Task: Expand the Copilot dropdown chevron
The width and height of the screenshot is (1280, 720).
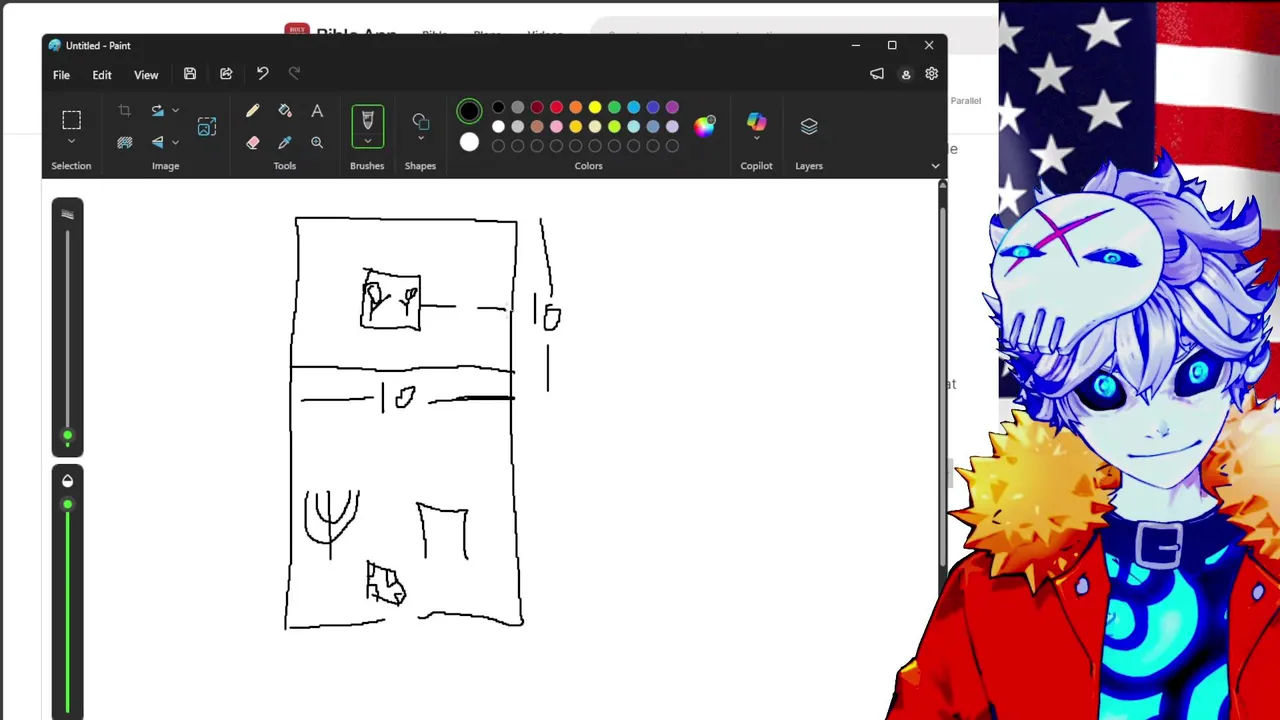Action: pos(756,139)
